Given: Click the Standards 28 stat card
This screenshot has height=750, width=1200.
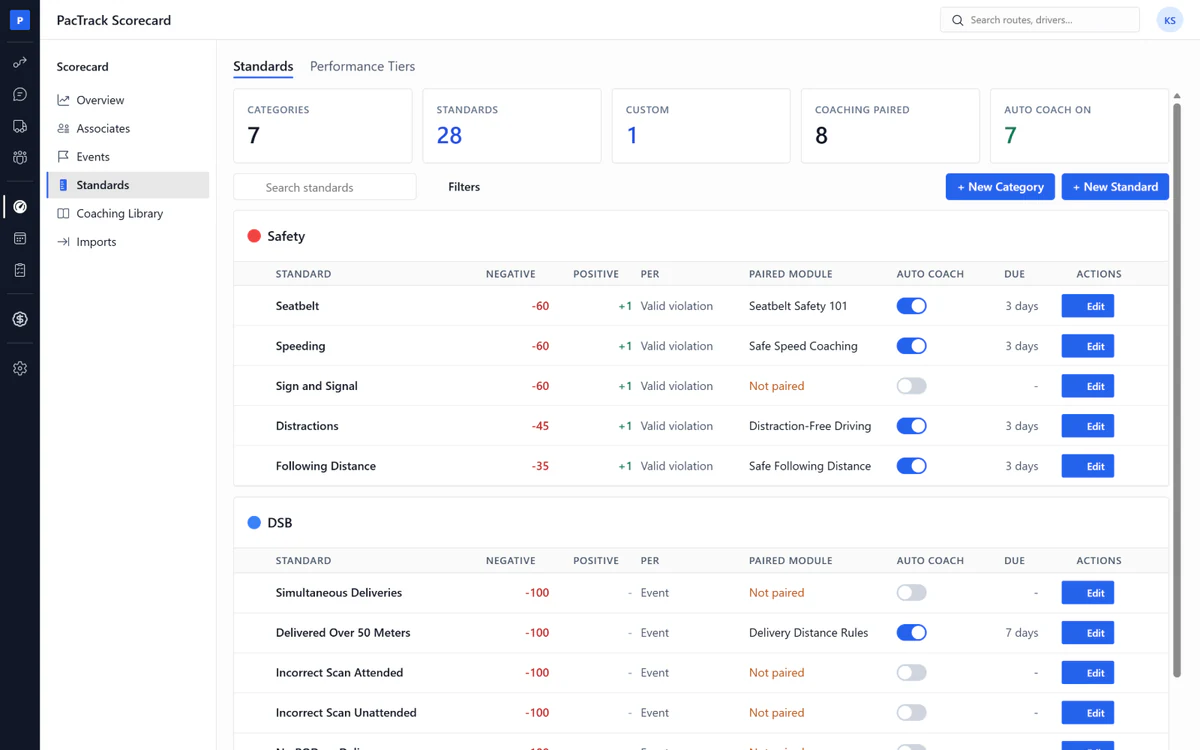Looking at the screenshot, I should tap(512, 126).
